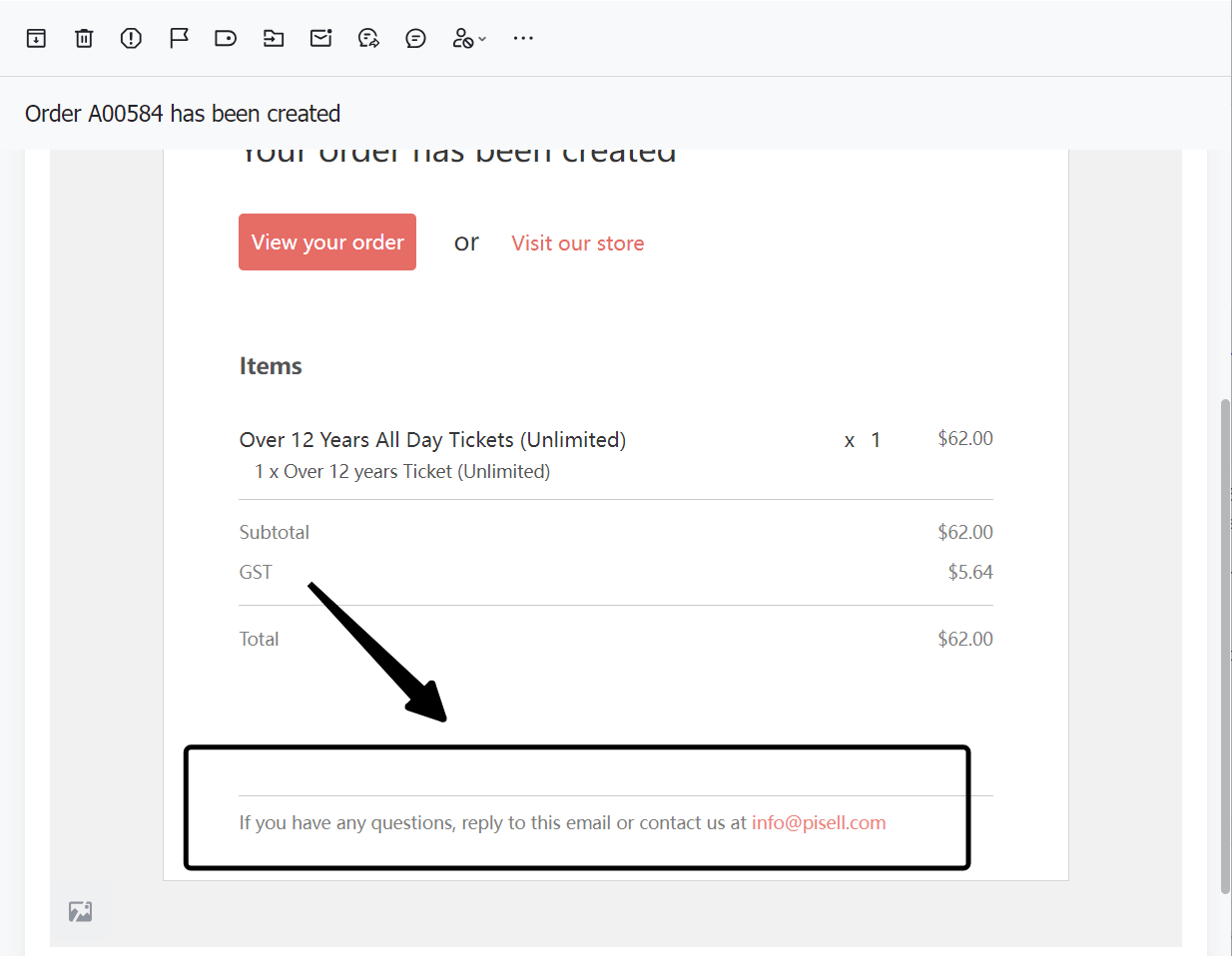Image resolution: width=1232 pixels, height=956 pixels.
Task: Click the broken image icon below email
Action: point(81,911)
